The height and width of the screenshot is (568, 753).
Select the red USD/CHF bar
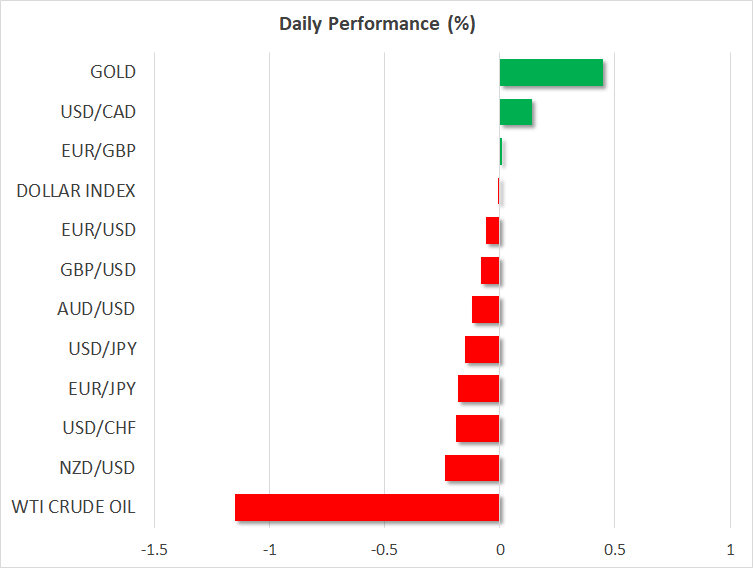pyautogui.click(x=477, y=428)
